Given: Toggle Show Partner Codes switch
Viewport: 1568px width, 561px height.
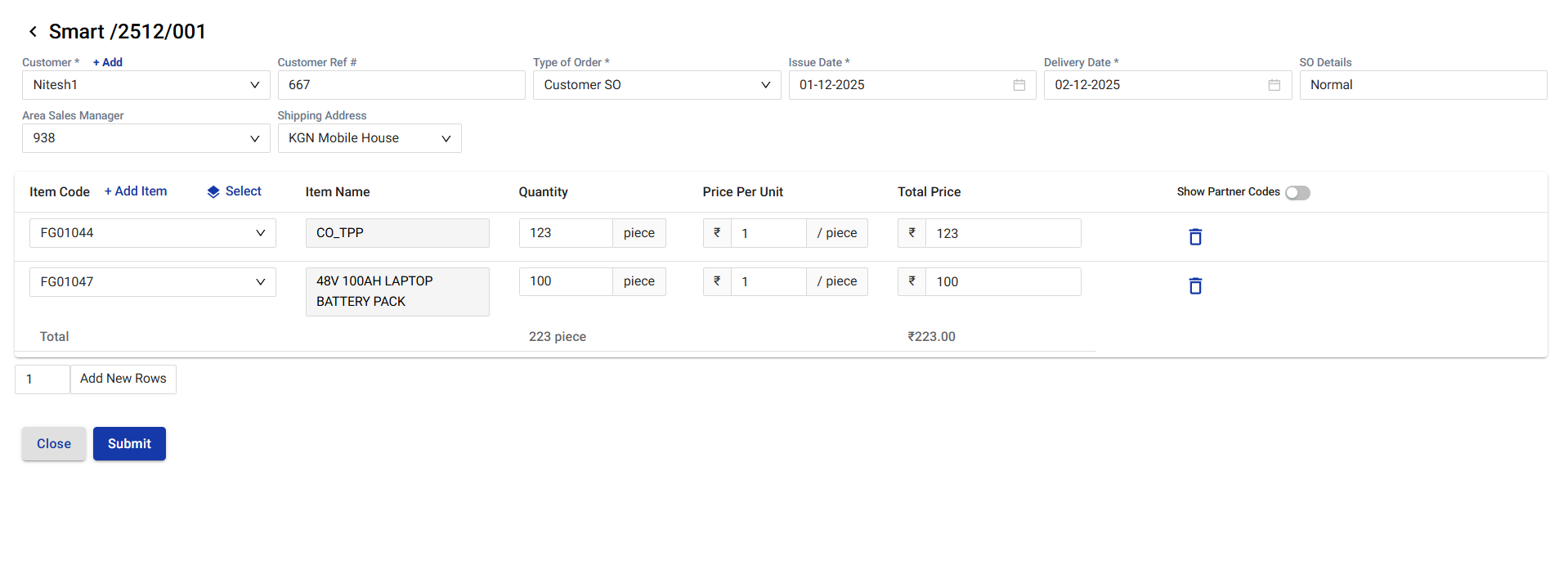Looking at the screenshot, I should point(1297,193).
